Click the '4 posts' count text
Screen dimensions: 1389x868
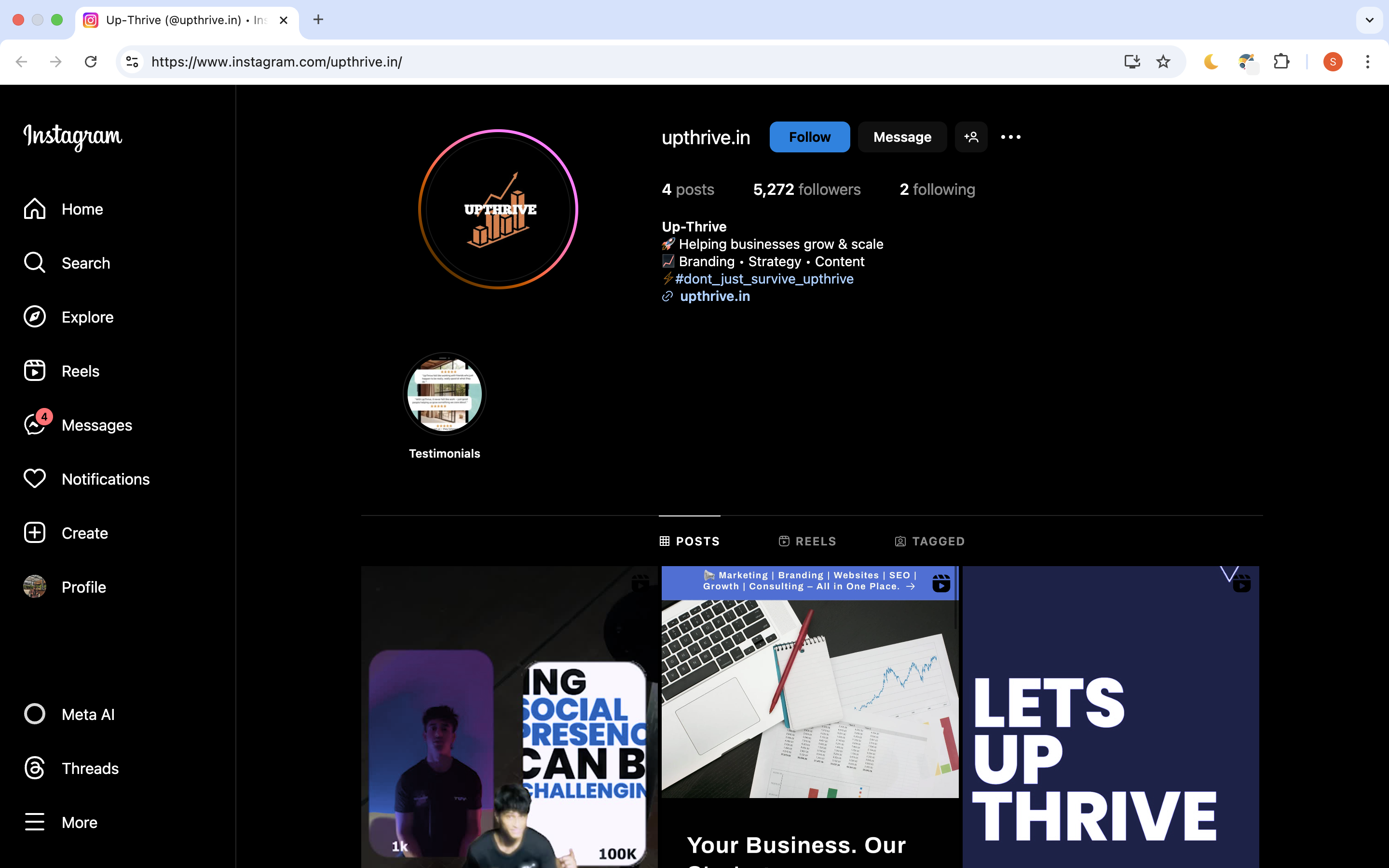688,190
